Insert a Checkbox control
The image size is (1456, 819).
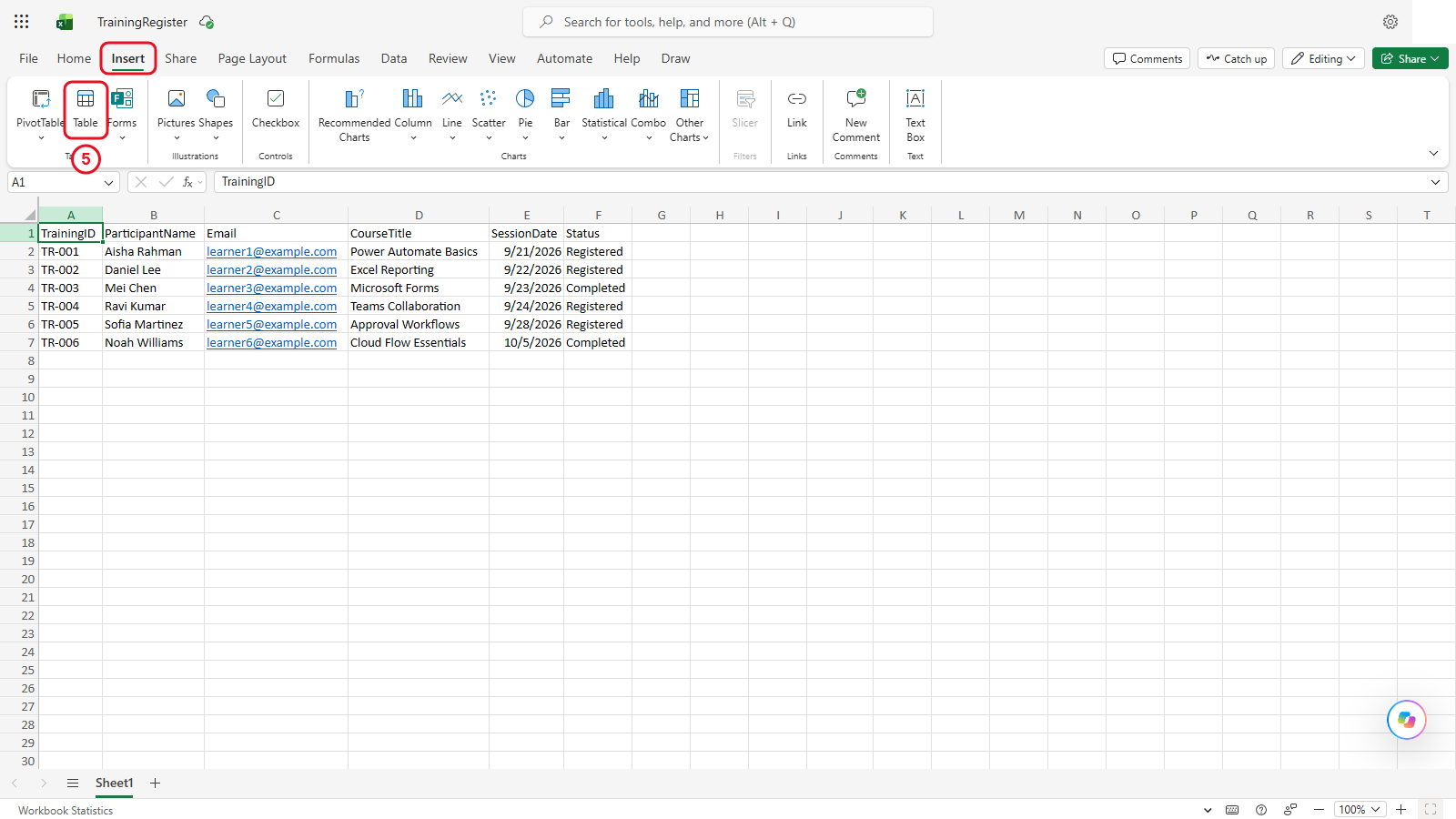276,107
